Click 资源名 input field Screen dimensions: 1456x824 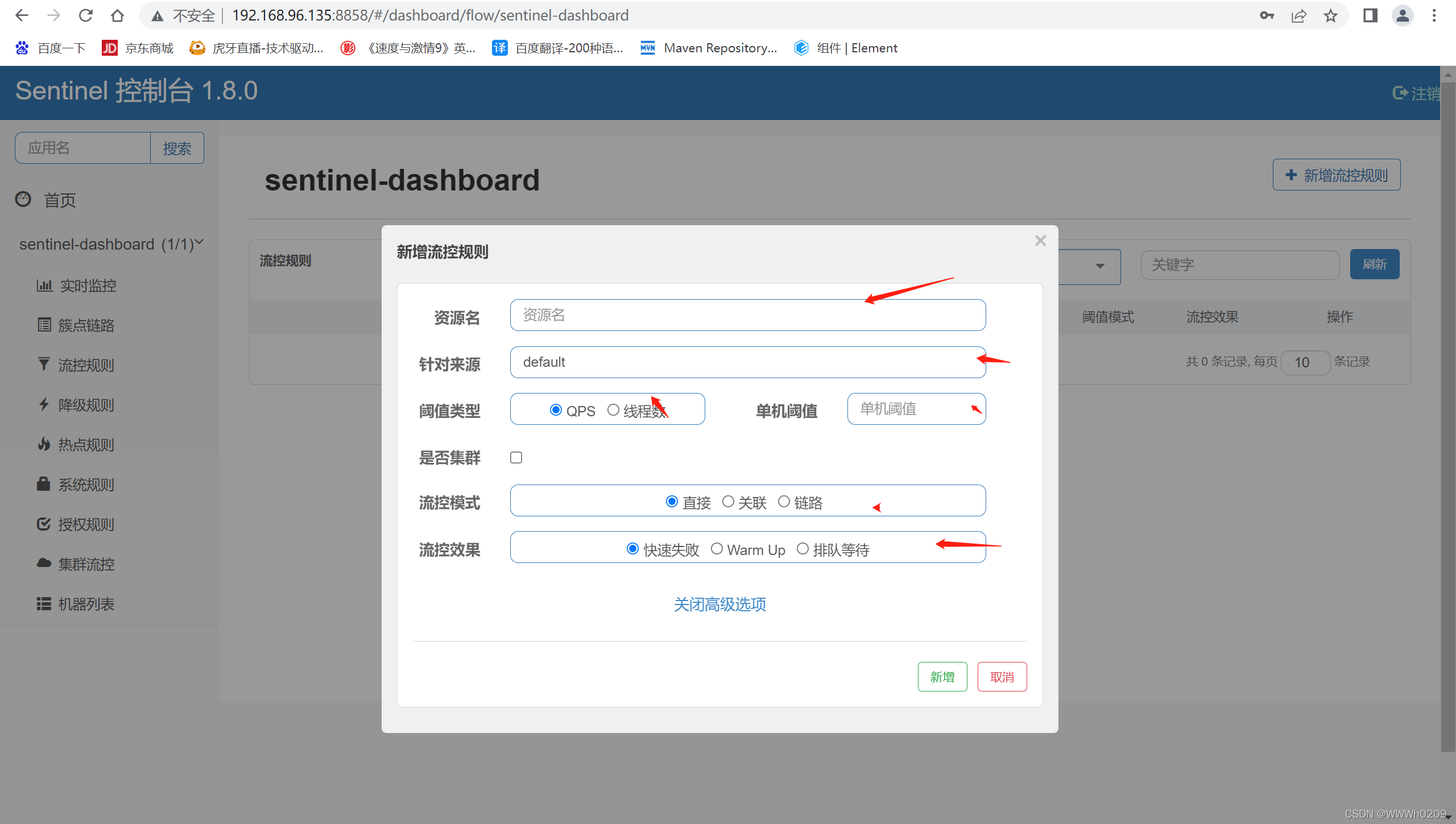pyautogui.click(x=748, y=315)
